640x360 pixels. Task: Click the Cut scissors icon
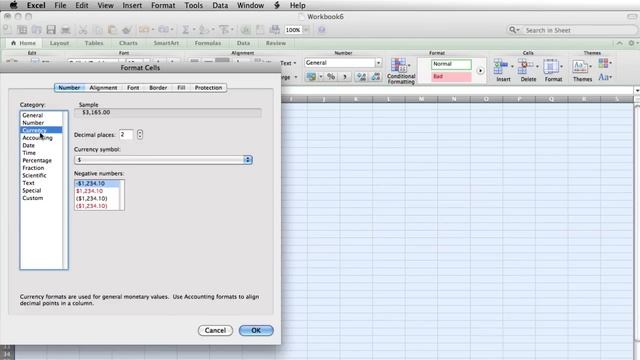(x=83, y=30)
